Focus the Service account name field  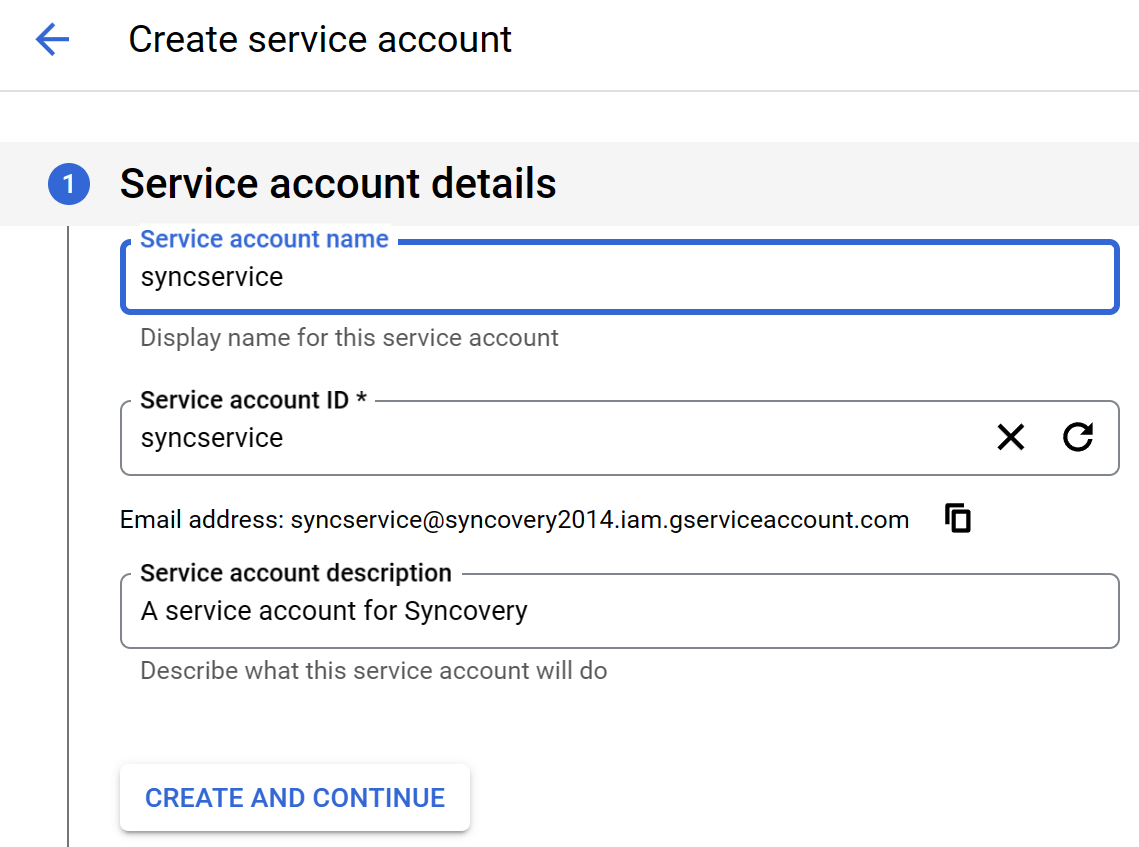coord(600,277)
